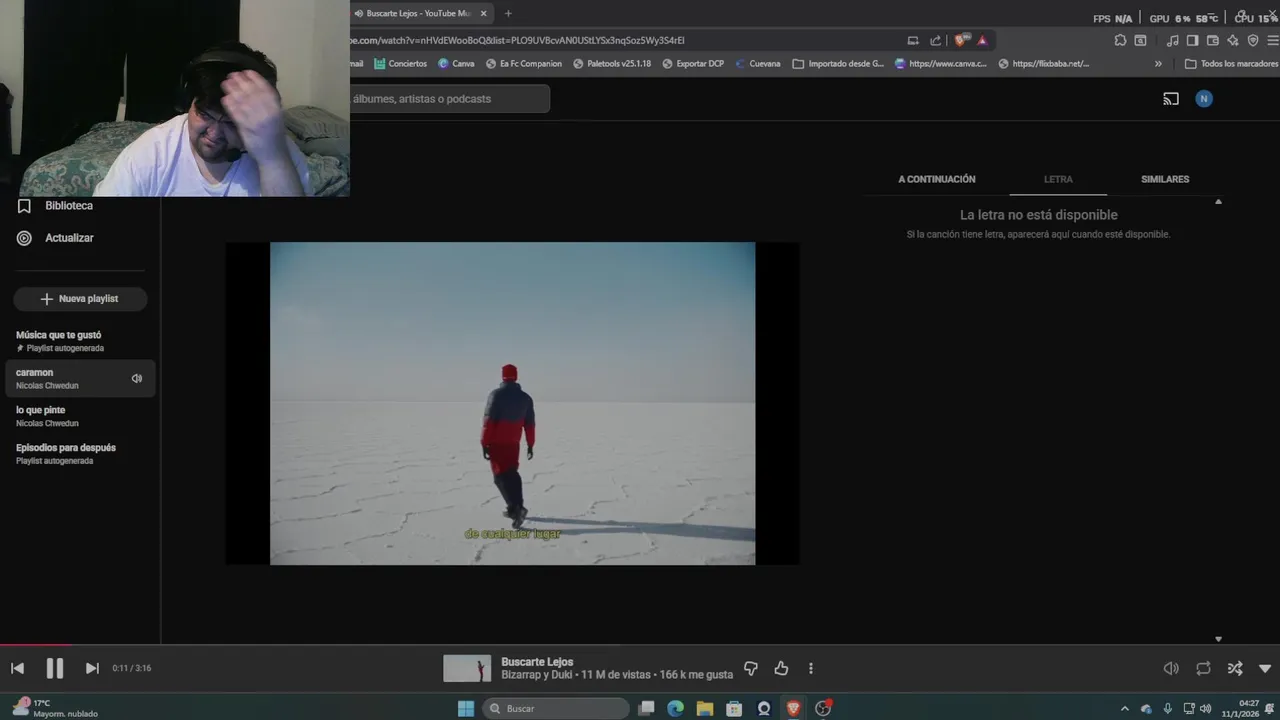This screenshot has width=1280, height=720.
Task: Open the Canva bookmark
Action: (x=456, y=64)
